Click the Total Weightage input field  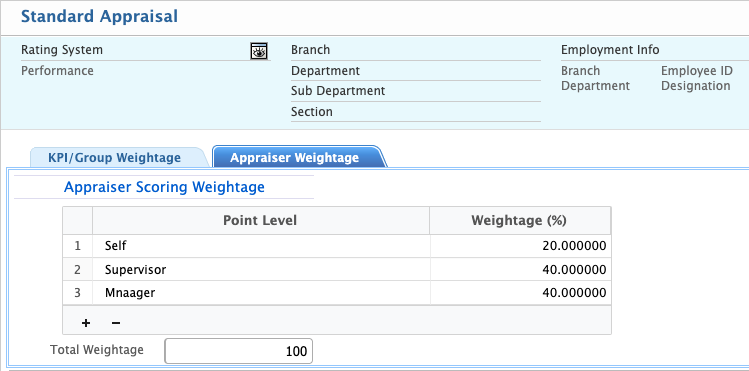click(x=238, y=351)
